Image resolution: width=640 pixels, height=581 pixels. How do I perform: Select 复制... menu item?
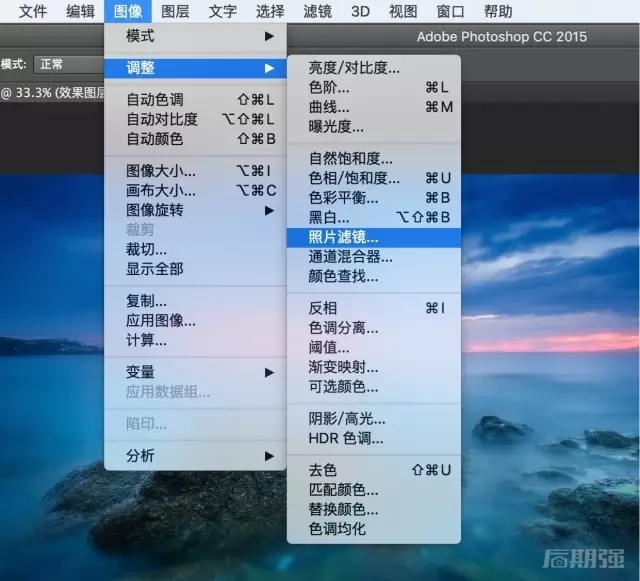tap(196, 301)
